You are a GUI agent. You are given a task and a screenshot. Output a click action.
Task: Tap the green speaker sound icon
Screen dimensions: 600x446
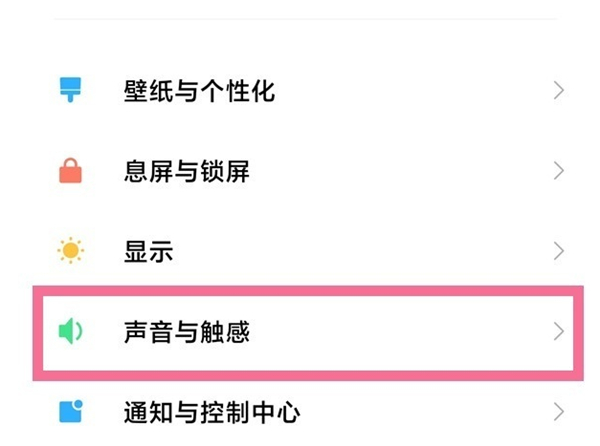tap(70, 331)
